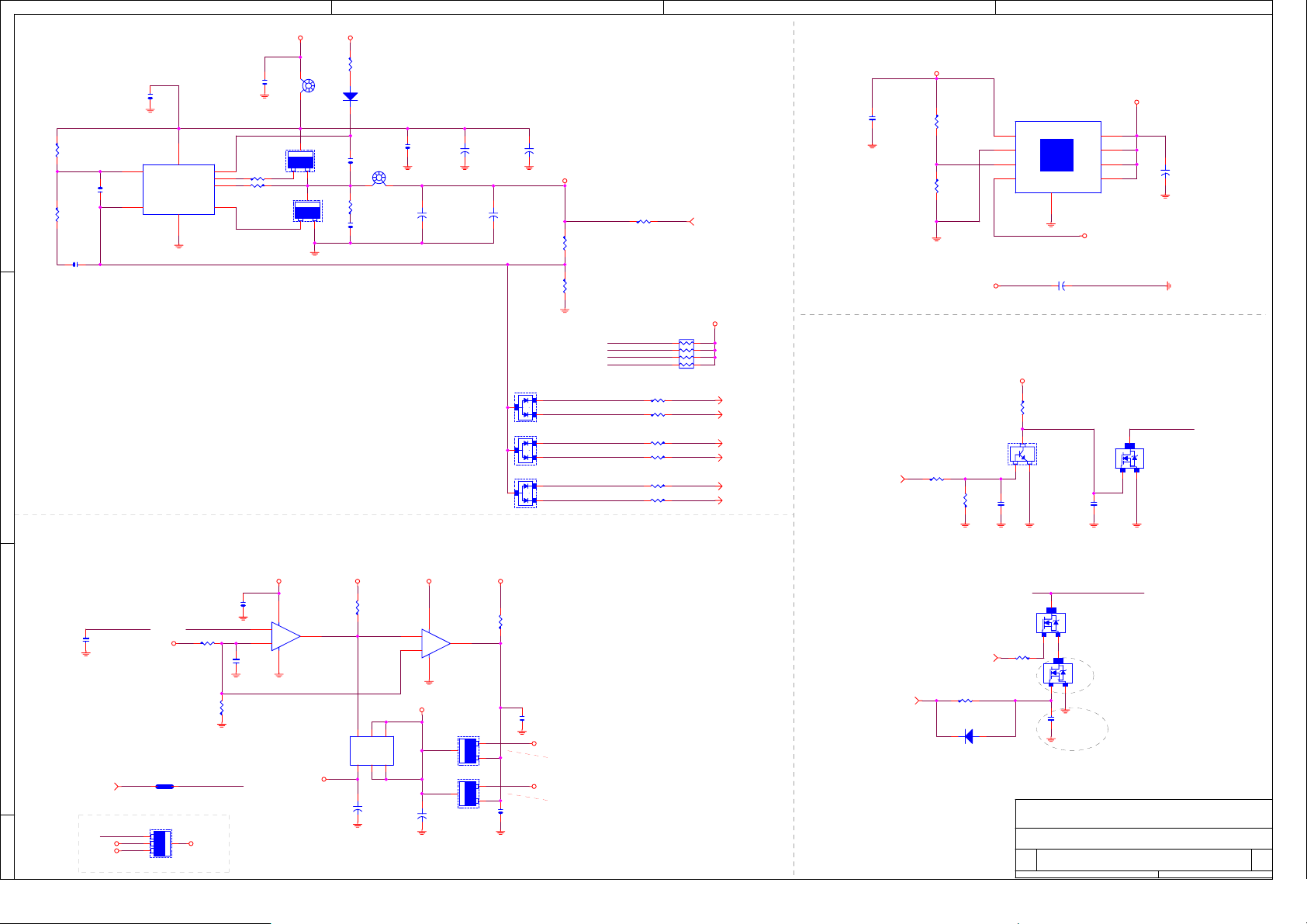Select the MOSFET inside the small dashed ellipse
This screenshot has height=924, width=1307.
click(1058, 673)
